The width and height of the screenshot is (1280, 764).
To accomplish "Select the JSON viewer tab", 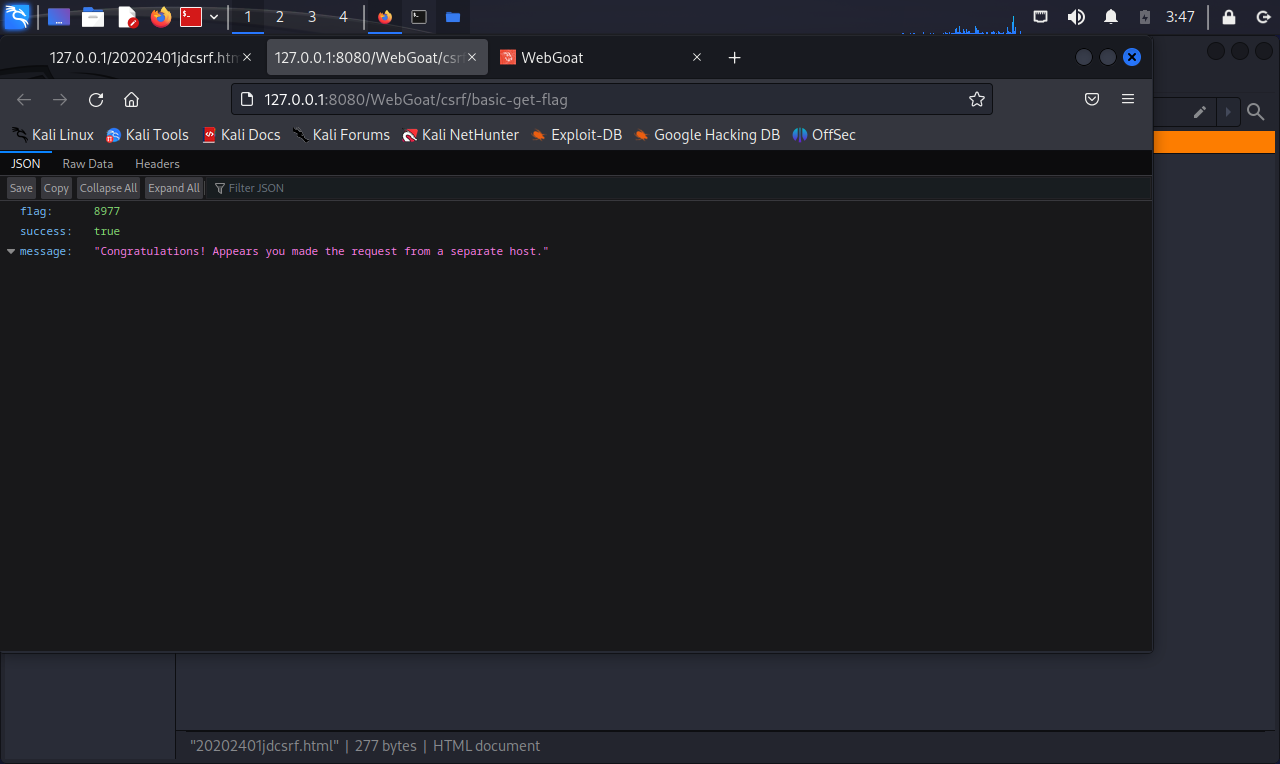I will click(26, 163).
